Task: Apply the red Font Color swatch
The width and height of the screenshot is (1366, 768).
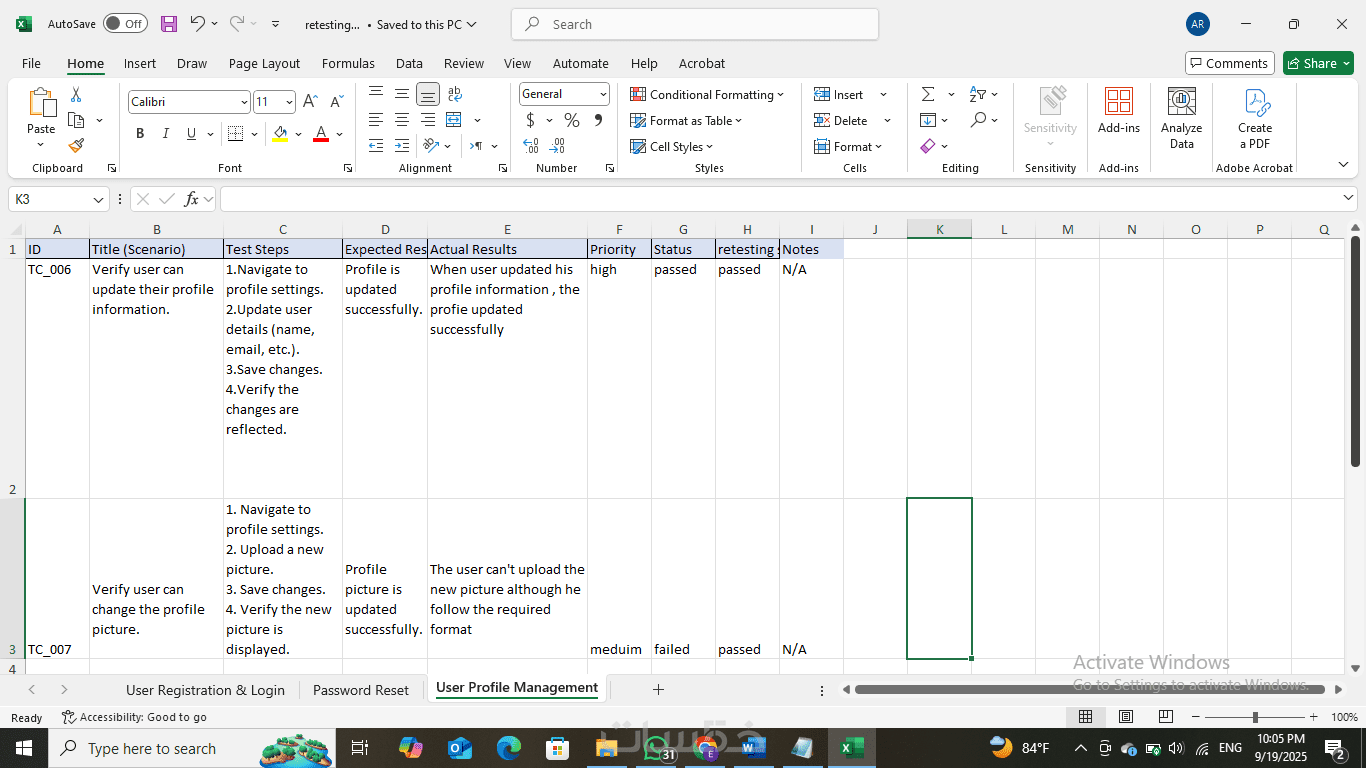Action: point(321,134)
